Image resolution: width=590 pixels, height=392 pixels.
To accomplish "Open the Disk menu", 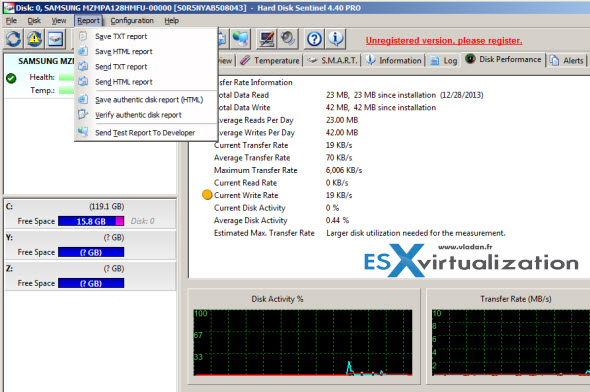I will point(34,21).
